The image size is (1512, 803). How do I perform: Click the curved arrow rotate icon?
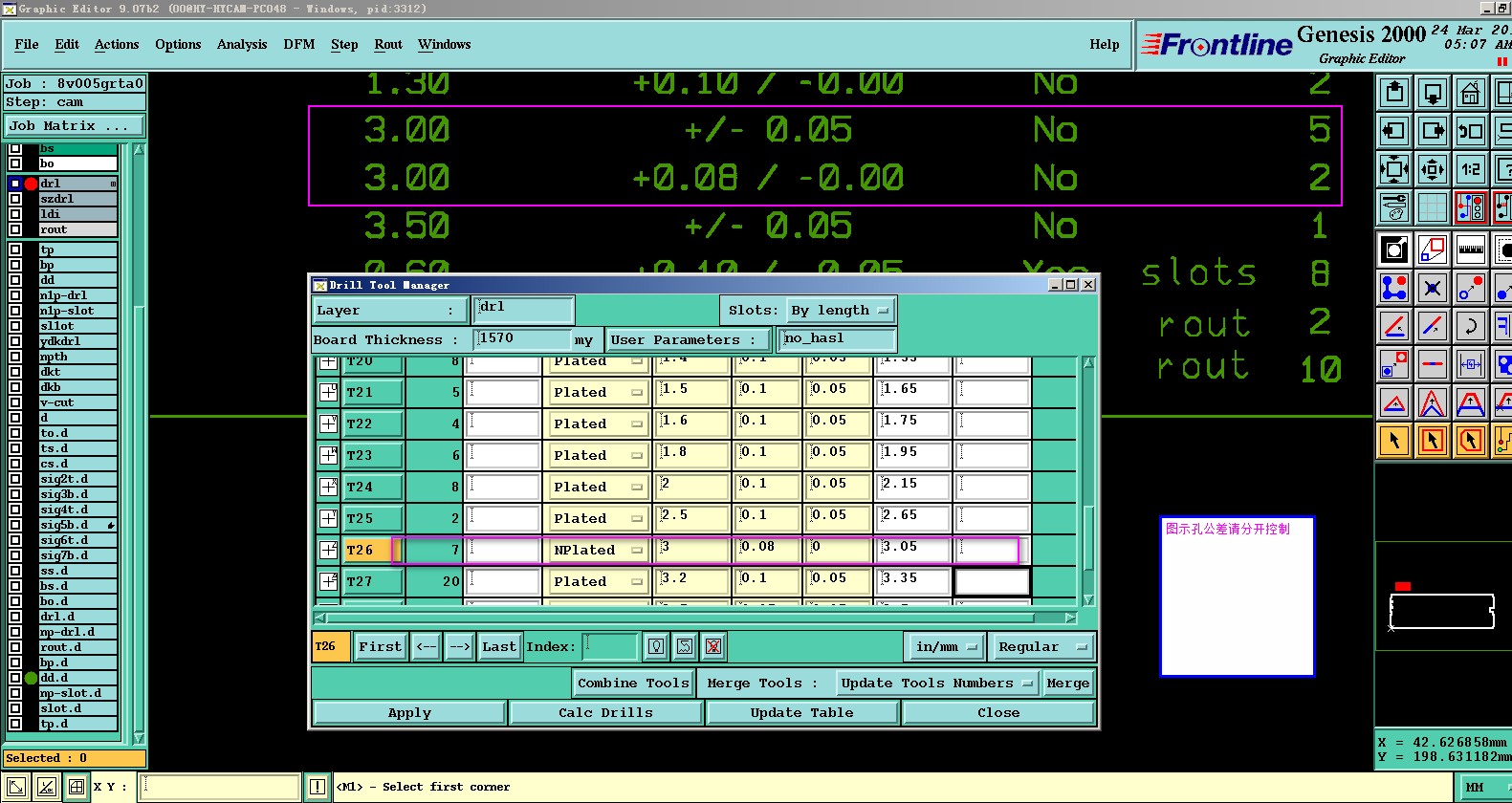click(1471, 326)
